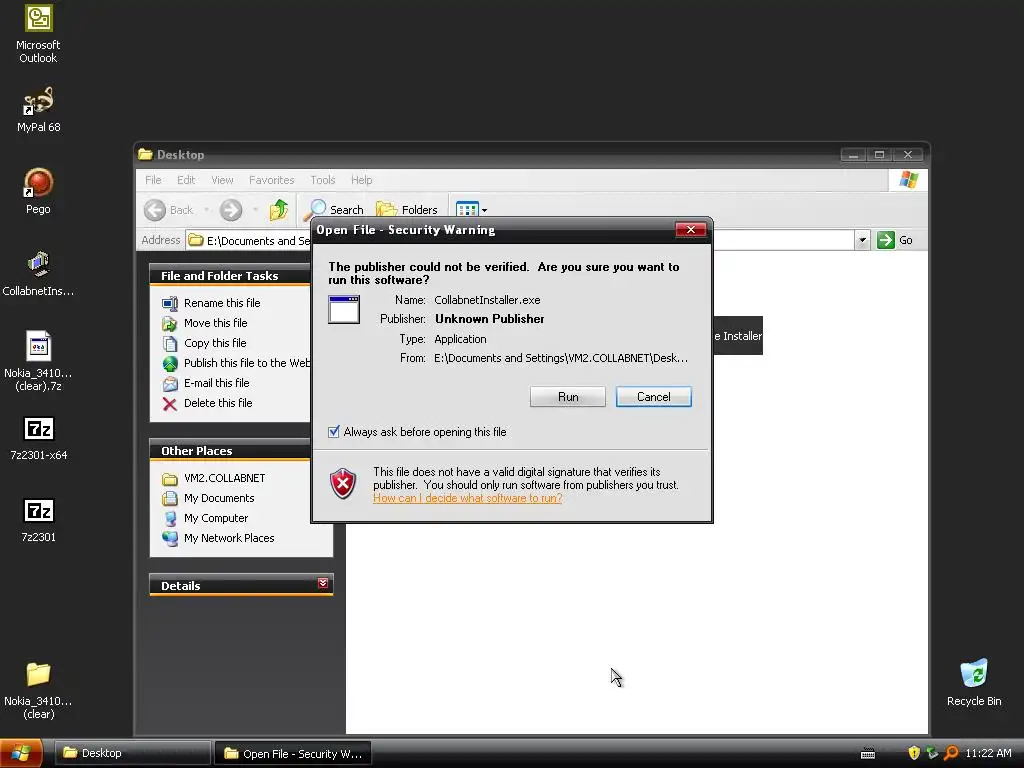Viewport: 1024px width, 768px height.
Task: Open the Edit menu
Action: tap(185, 180)
